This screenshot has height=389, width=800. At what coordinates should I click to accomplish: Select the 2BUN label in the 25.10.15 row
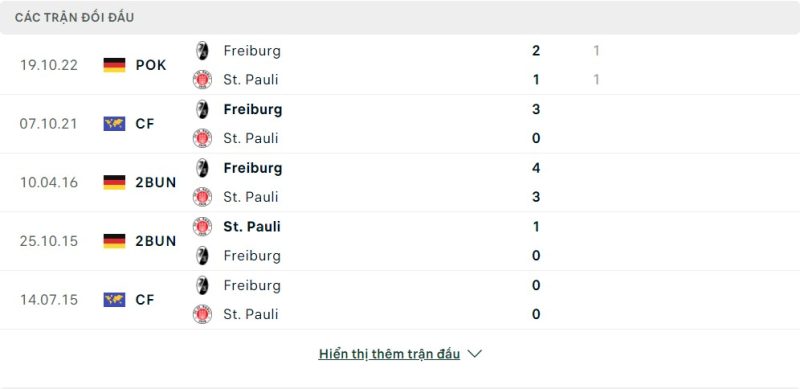[156, 241]
